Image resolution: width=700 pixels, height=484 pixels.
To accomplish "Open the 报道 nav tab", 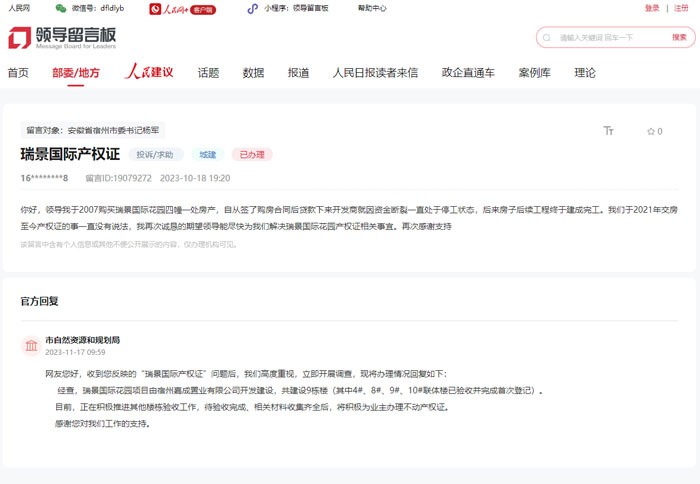I will tap(299, 73).
